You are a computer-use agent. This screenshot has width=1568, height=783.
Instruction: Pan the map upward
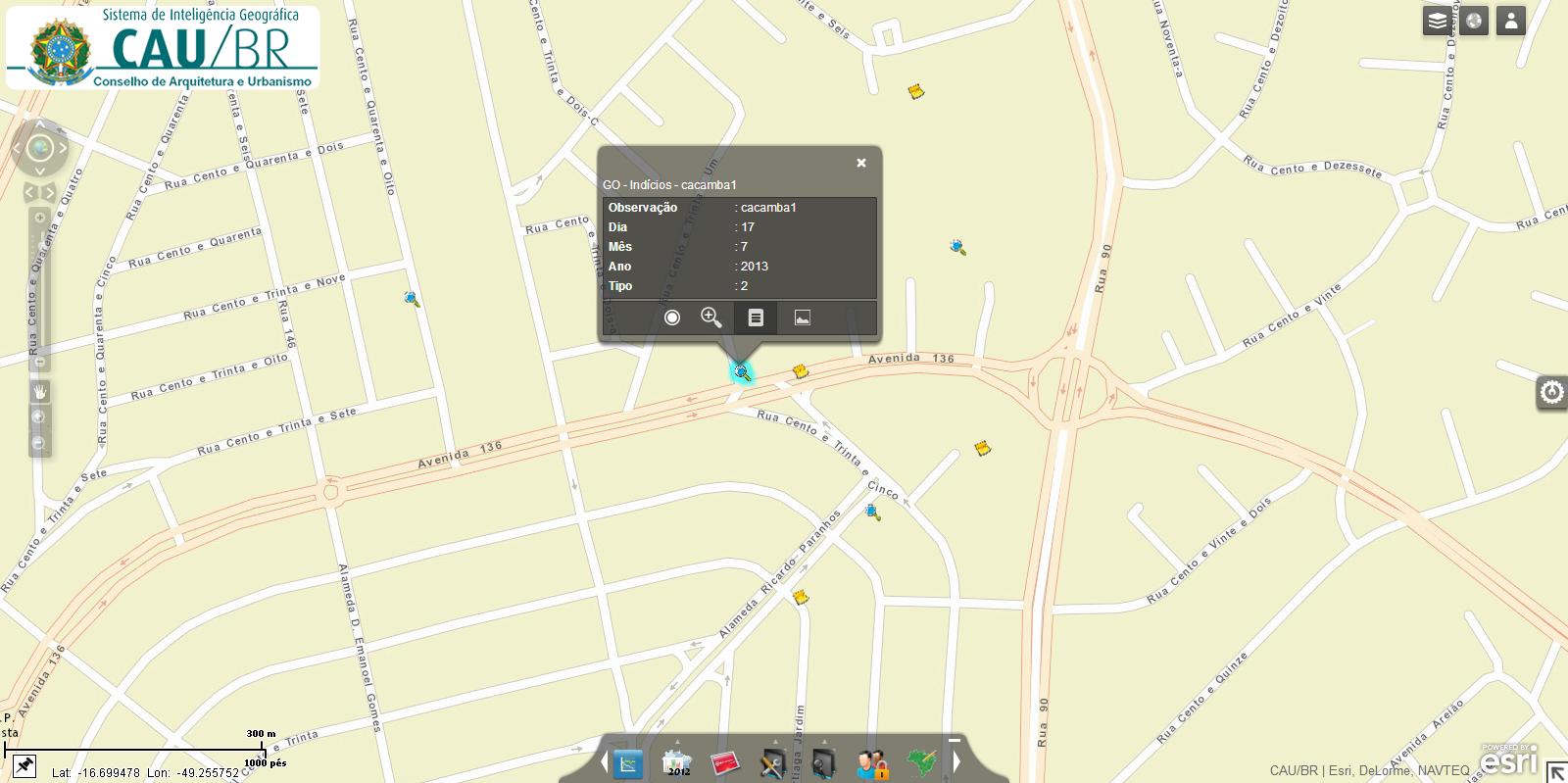[x=40, y=126]
